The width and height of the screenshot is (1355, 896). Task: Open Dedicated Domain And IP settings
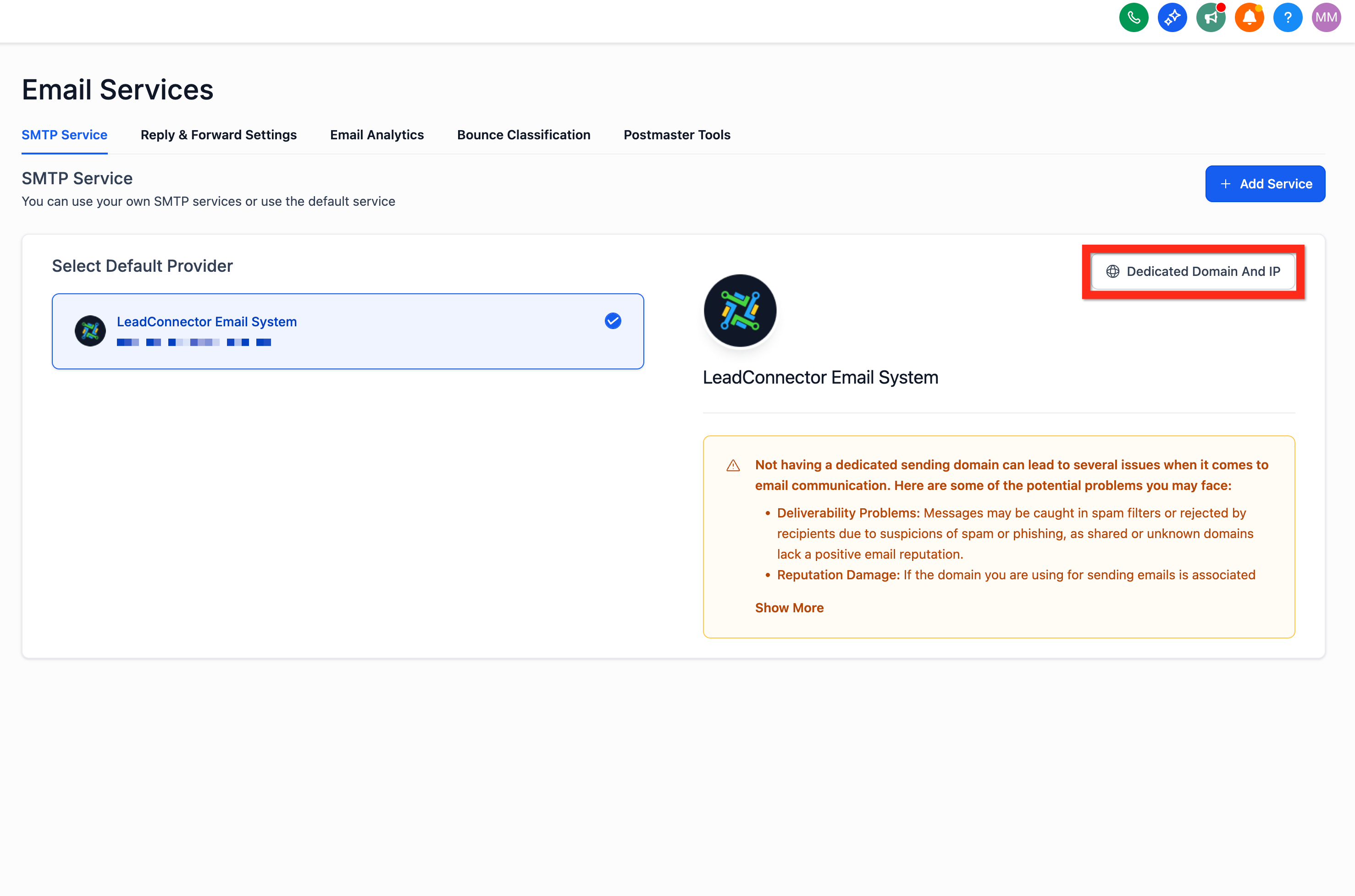[x=1193, y=271]
